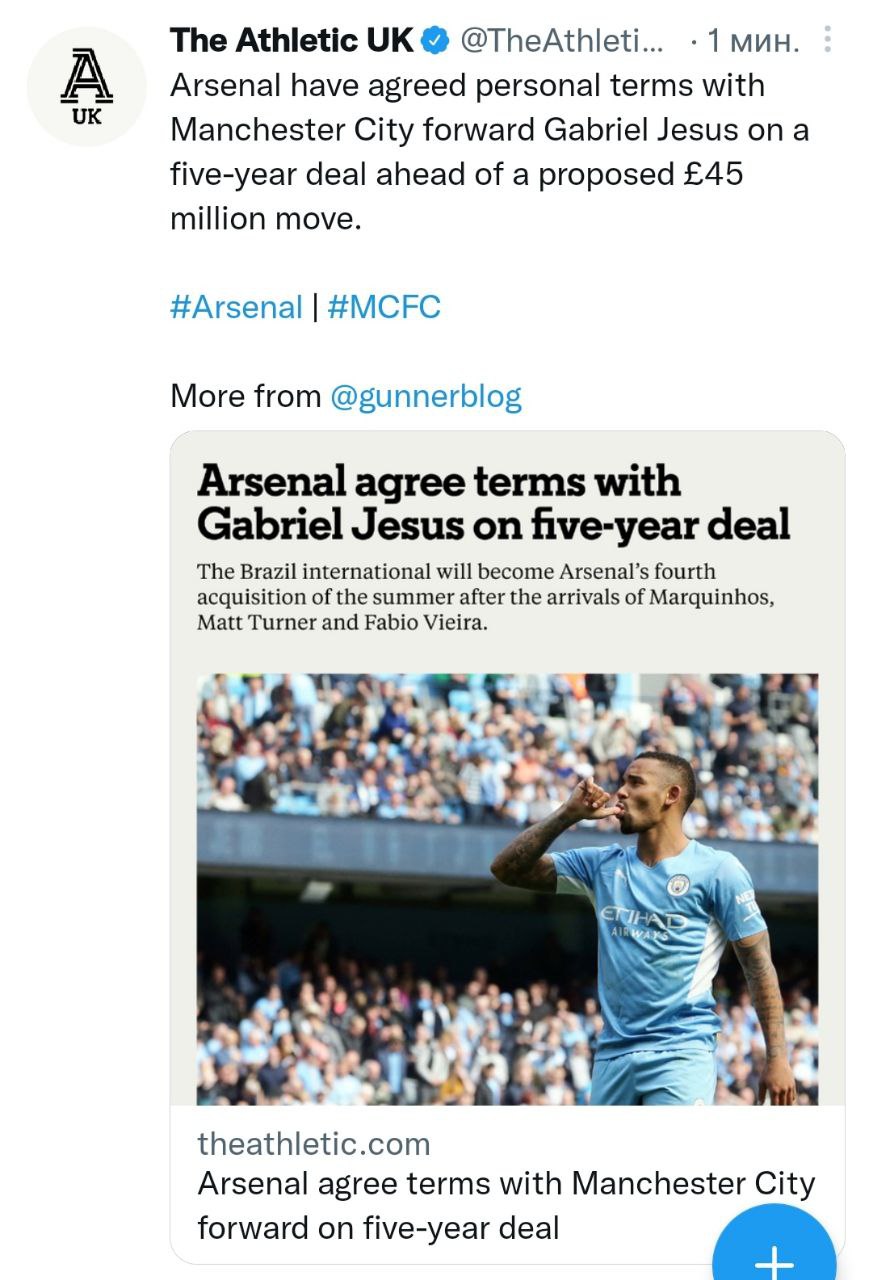Click The Athletic UK display name

292,41
